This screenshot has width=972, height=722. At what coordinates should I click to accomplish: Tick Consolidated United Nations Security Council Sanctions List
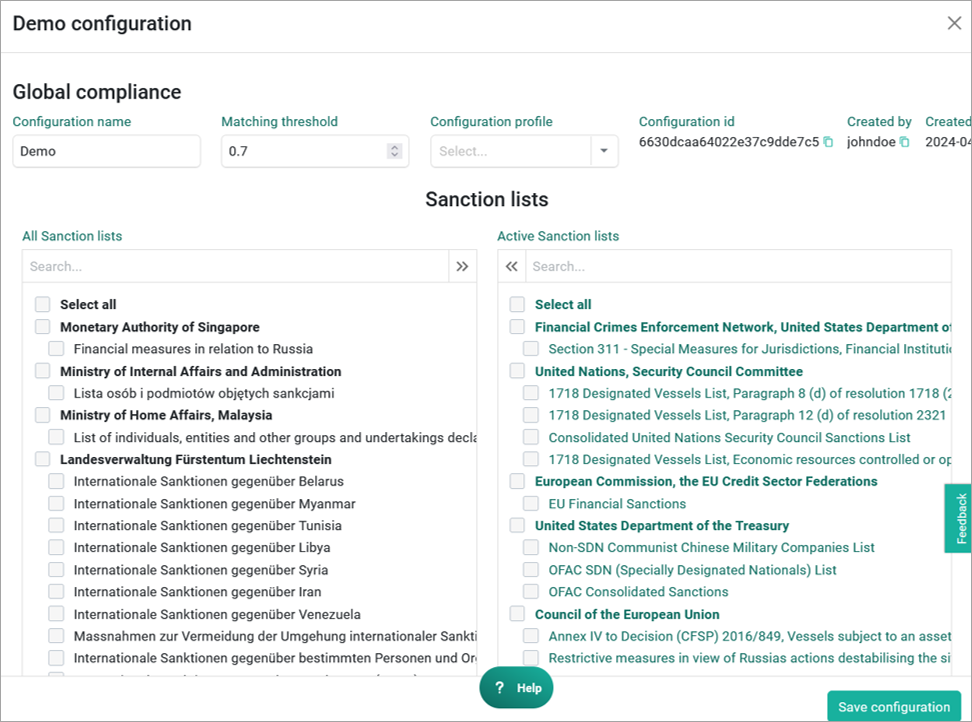pyautogui.click(x=531, y=438)
